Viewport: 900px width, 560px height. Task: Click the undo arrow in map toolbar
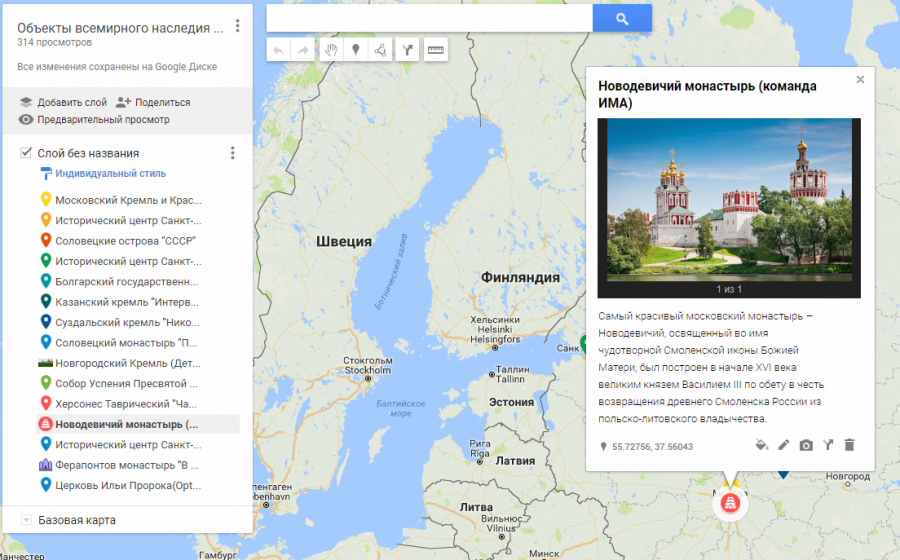278,49
